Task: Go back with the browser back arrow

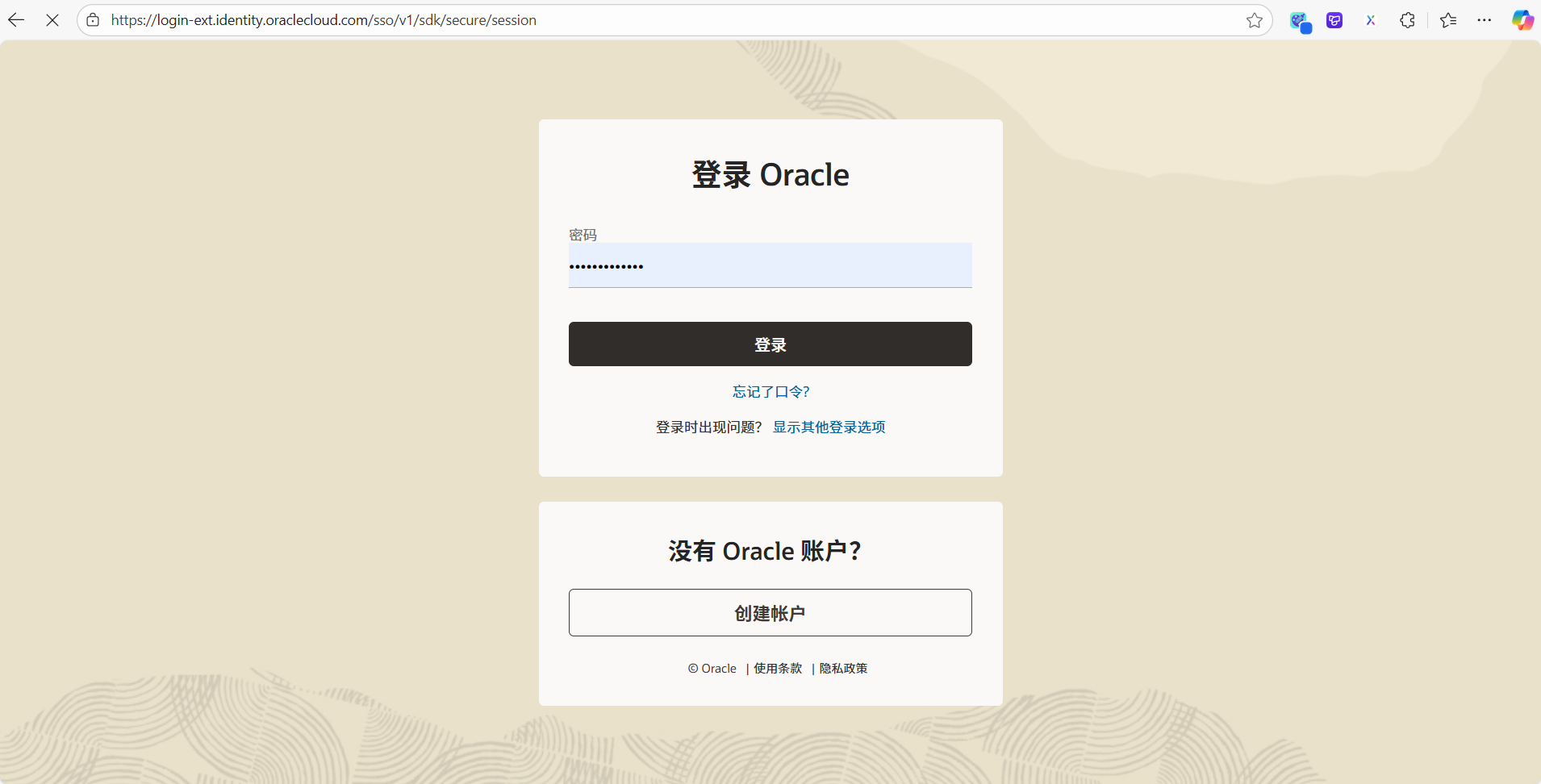Action: [x=16, y=20]
